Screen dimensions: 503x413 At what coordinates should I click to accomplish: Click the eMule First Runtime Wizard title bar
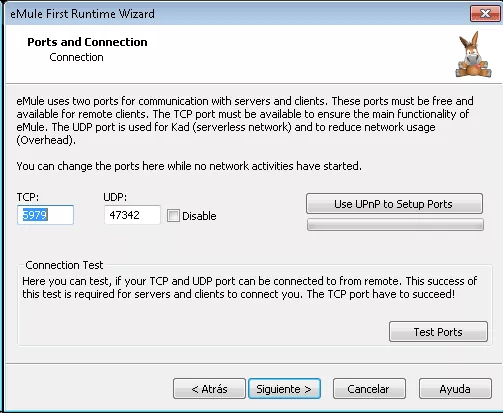(233, 14)
